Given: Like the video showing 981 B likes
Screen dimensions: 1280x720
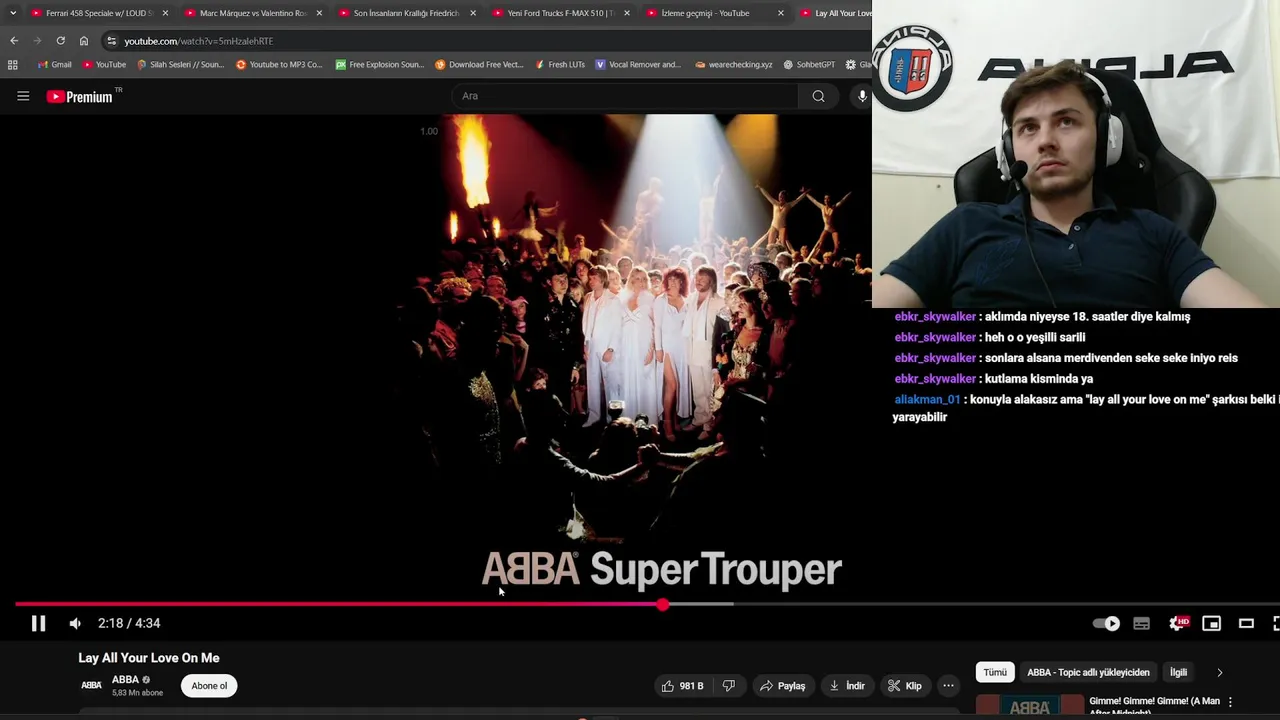Looking at the screenshot, I should click(682, 686).
